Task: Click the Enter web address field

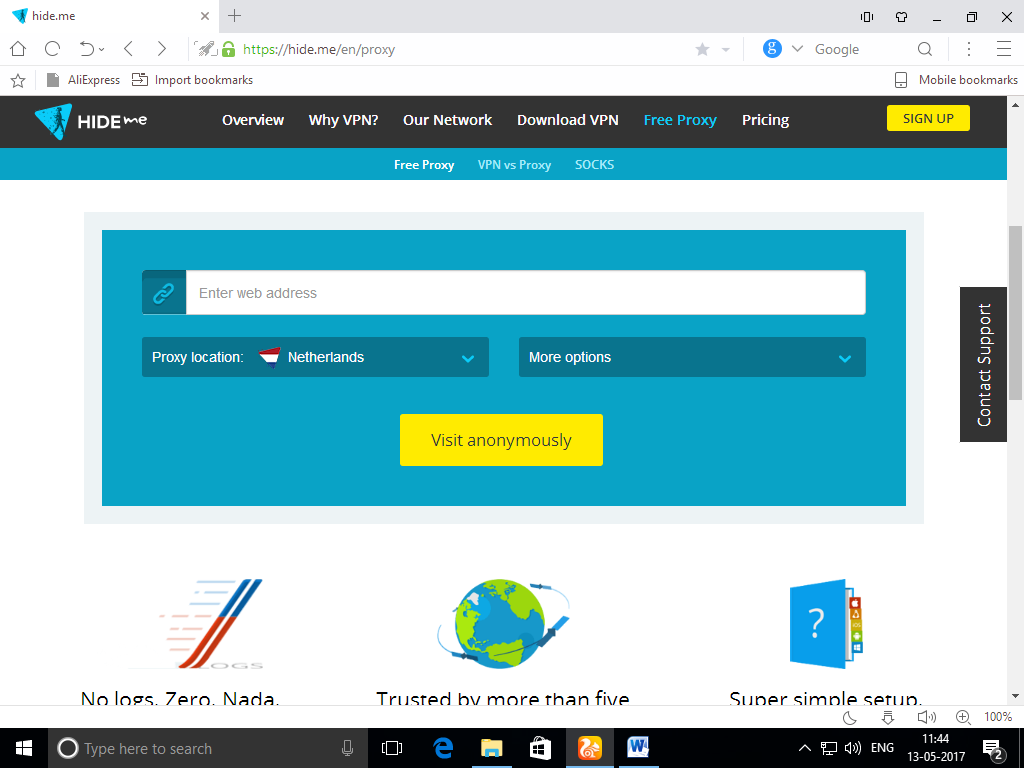Action: tap(526, 293)
